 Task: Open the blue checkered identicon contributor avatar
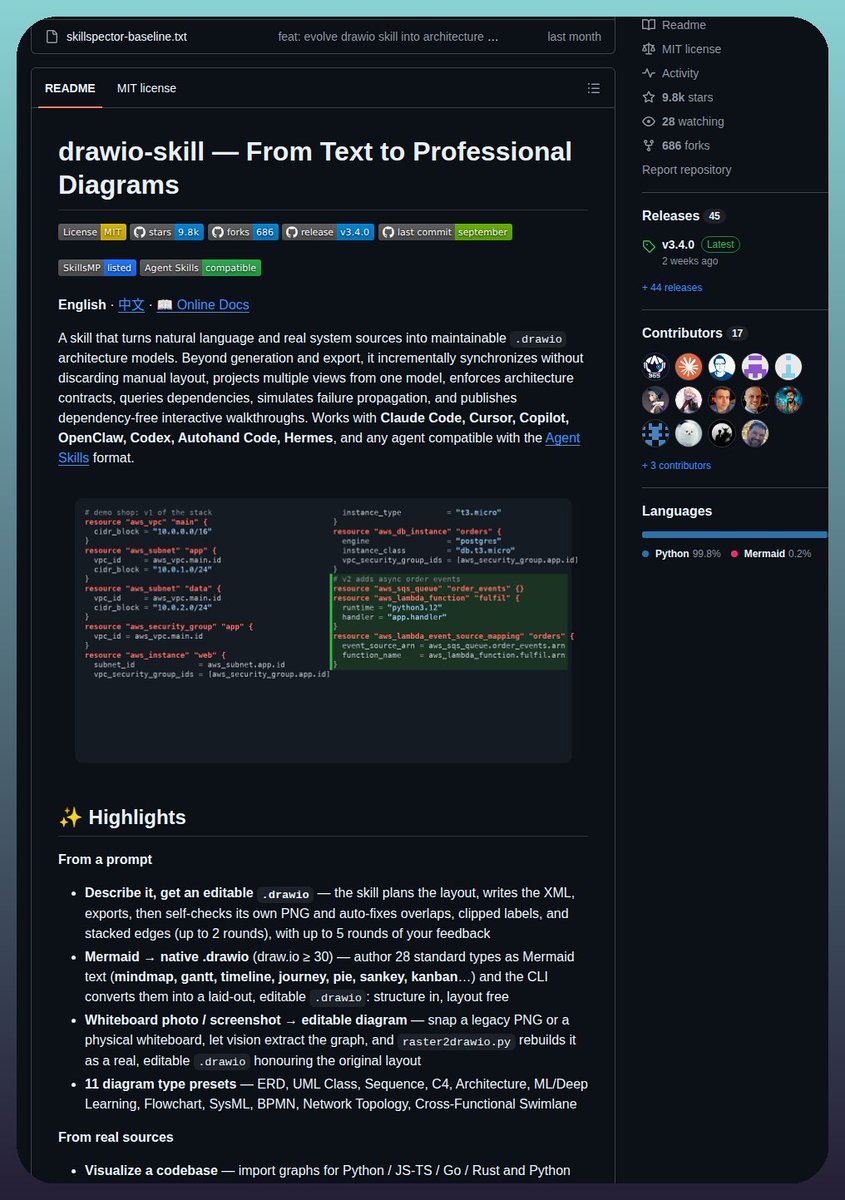point(655,434)
